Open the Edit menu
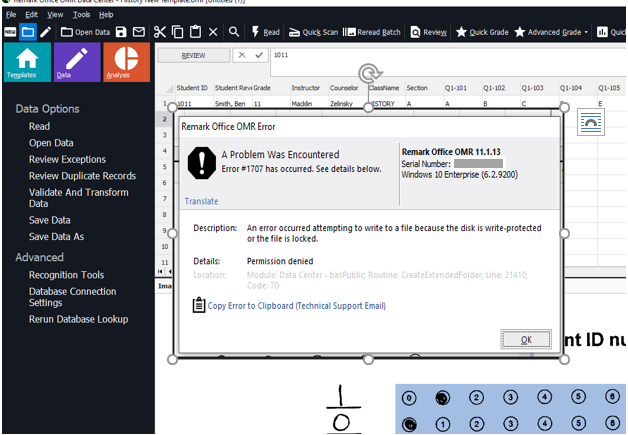628x435 pixels. tap(31, 15)
